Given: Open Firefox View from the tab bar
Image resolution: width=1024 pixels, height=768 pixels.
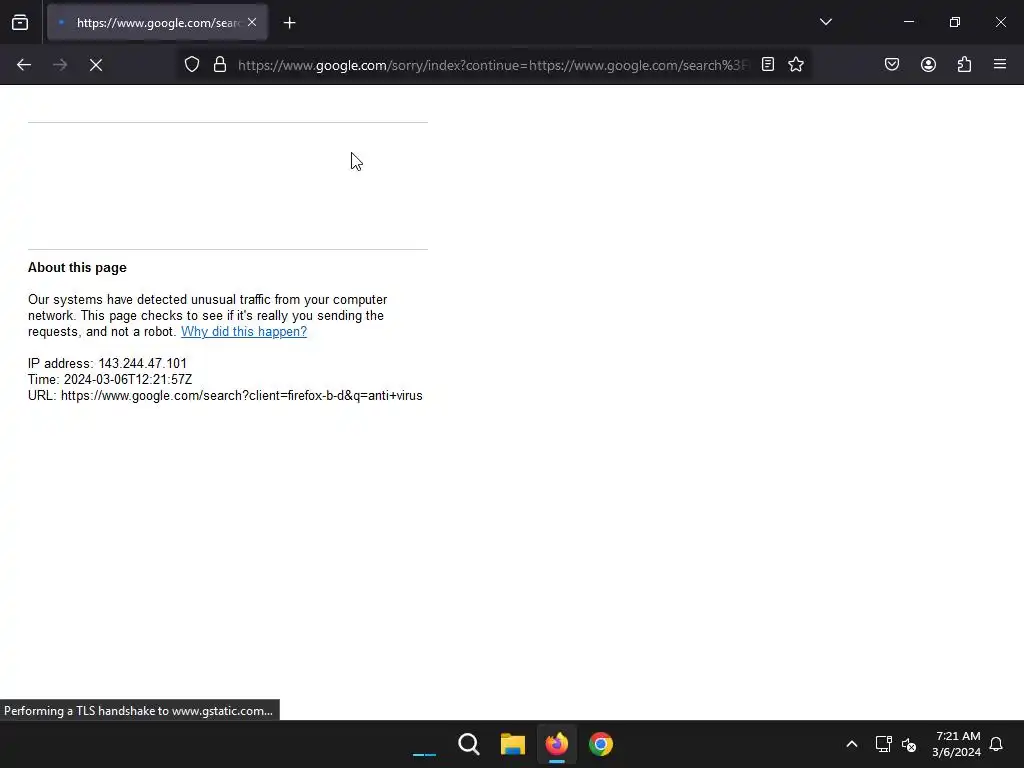Looking at the screenshot, I should [x=20, y=23].
